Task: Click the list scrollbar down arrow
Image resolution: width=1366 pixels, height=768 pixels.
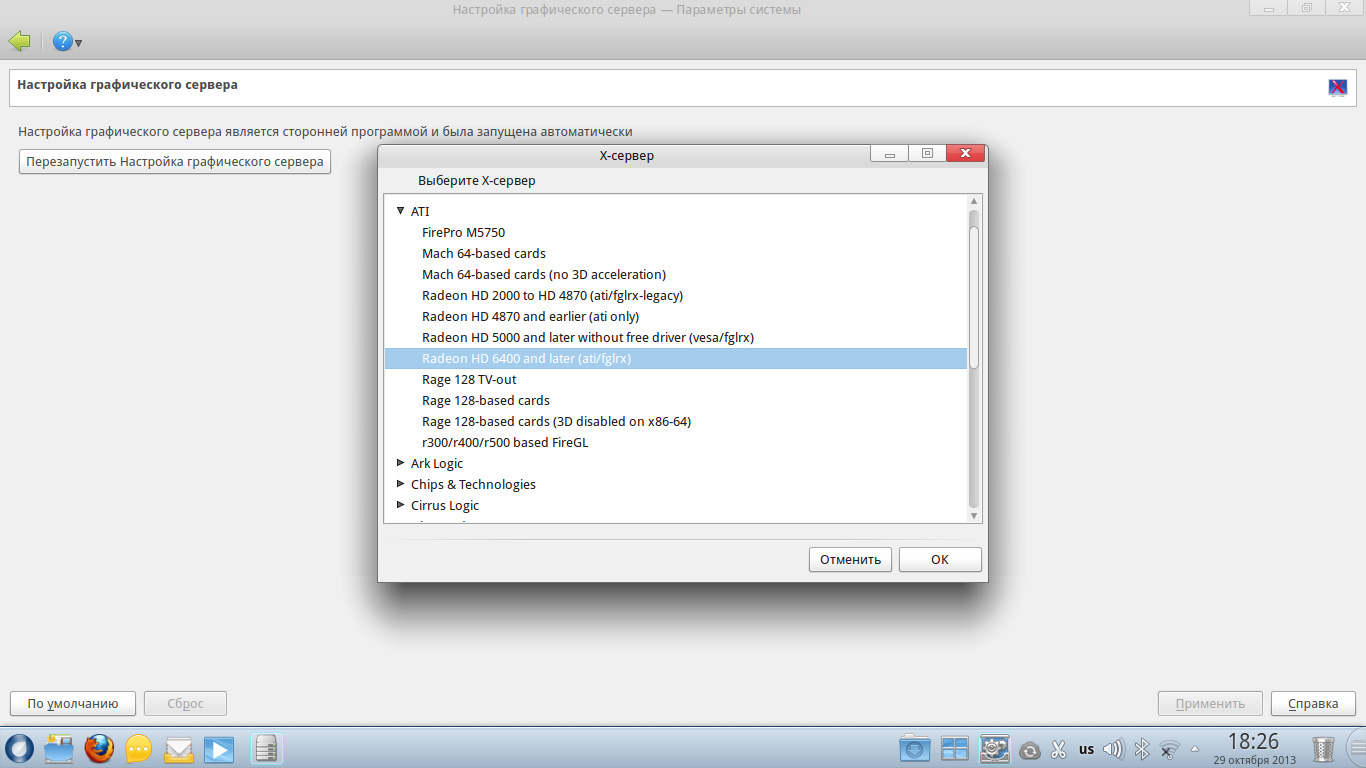Action: (x=974, y=514)
